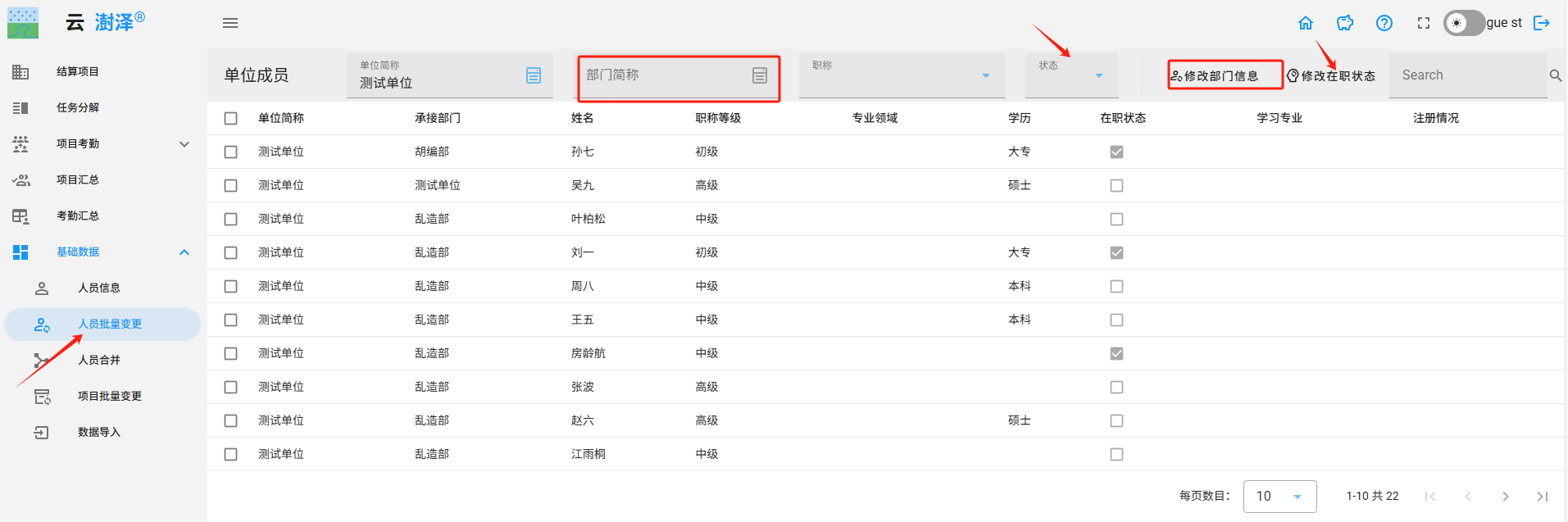Open 人员信息 in the sidebar
Viewport: 1568px width, 522px height.
(99, 288)
